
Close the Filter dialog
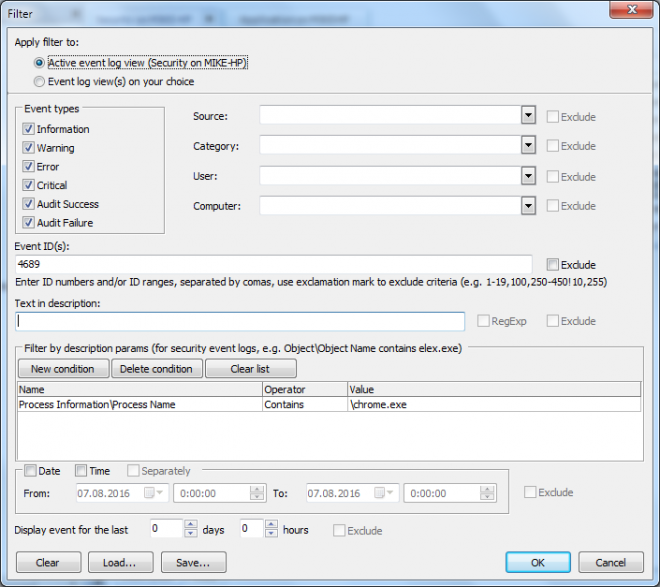point(631,10)
